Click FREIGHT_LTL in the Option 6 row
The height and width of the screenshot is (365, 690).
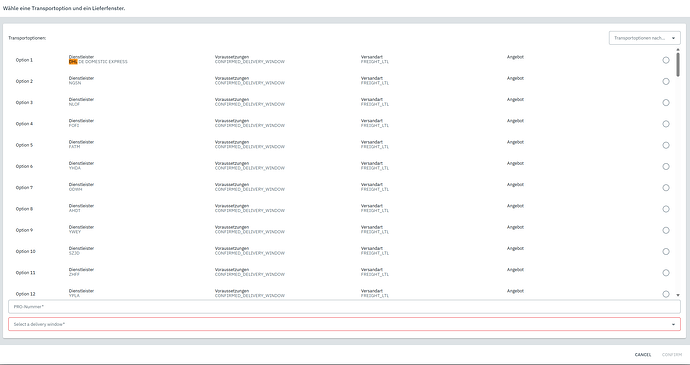(375, 168)
